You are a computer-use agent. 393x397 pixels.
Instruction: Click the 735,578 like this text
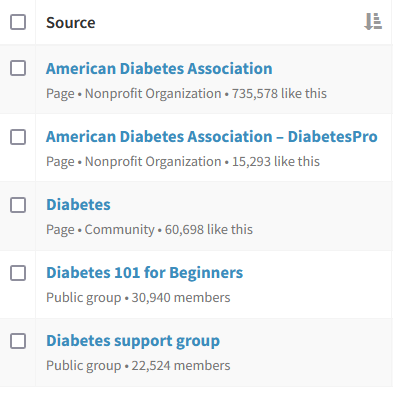click(279, 93)
